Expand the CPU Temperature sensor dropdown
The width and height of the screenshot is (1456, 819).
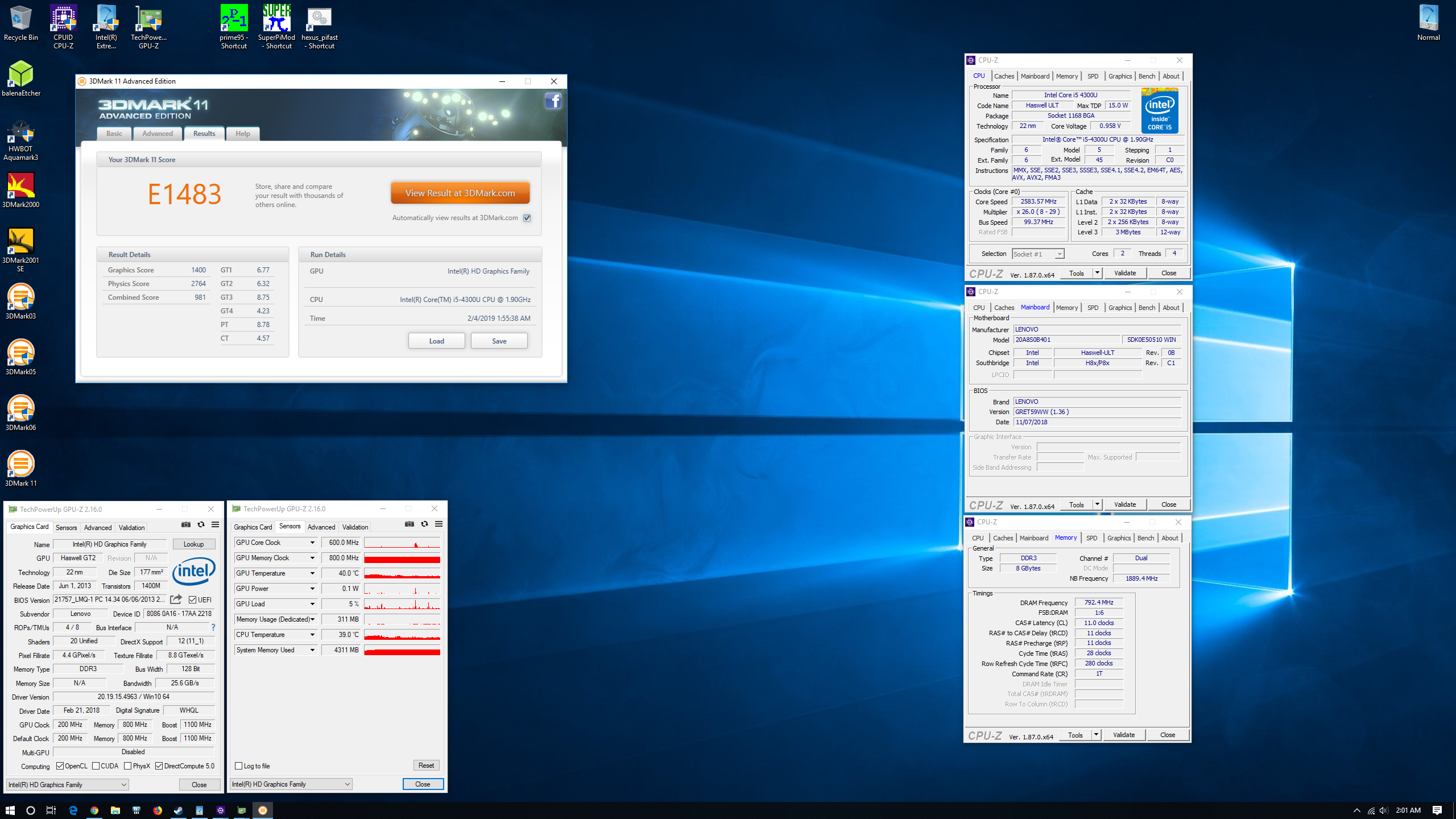312,635
